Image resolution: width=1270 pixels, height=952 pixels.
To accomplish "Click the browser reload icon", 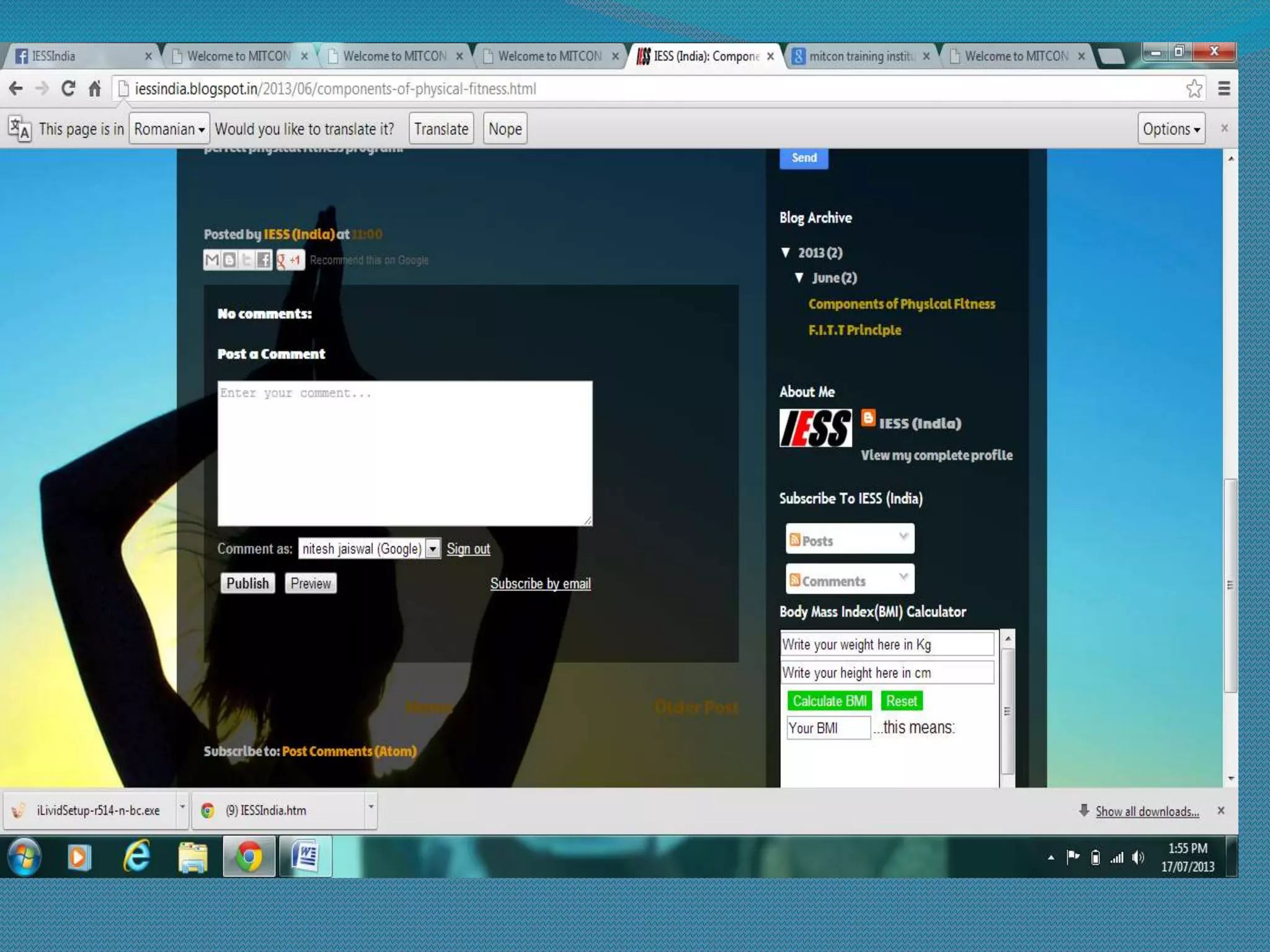I will (x=68, y=89).
